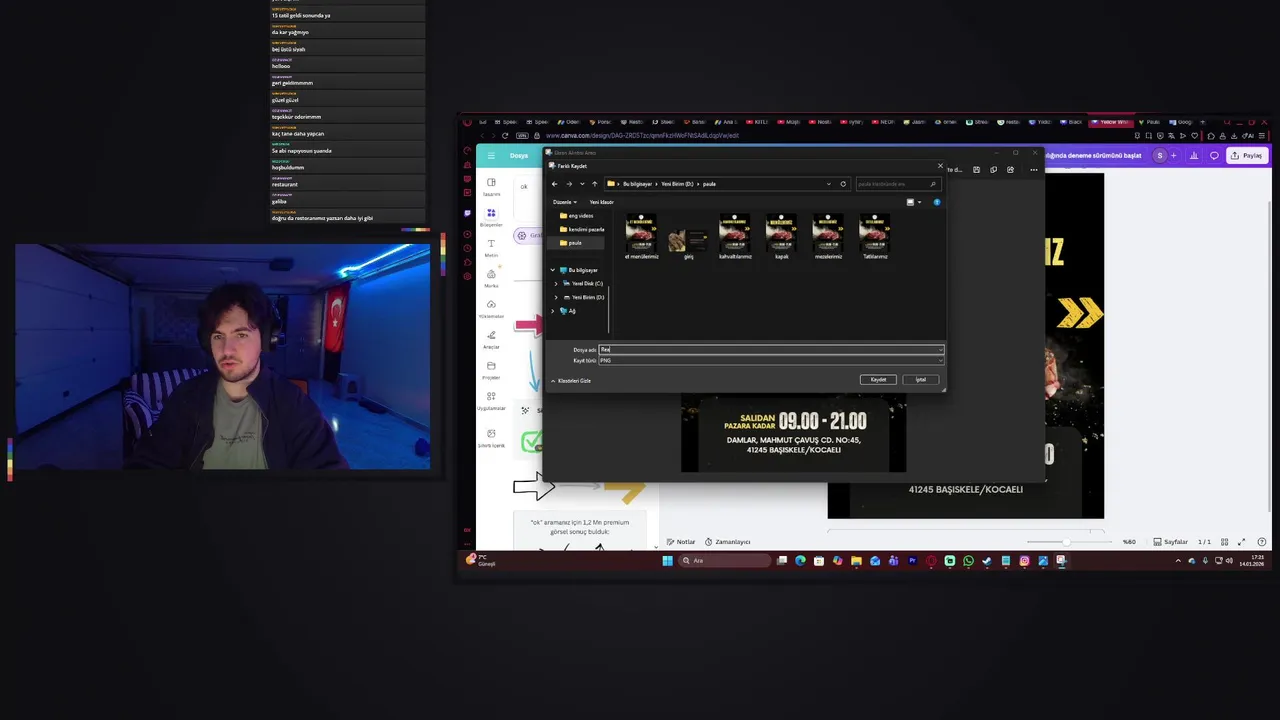Click the canva.com browser address bar
This screenshot has width=1280, height=720.
(642, 135)
